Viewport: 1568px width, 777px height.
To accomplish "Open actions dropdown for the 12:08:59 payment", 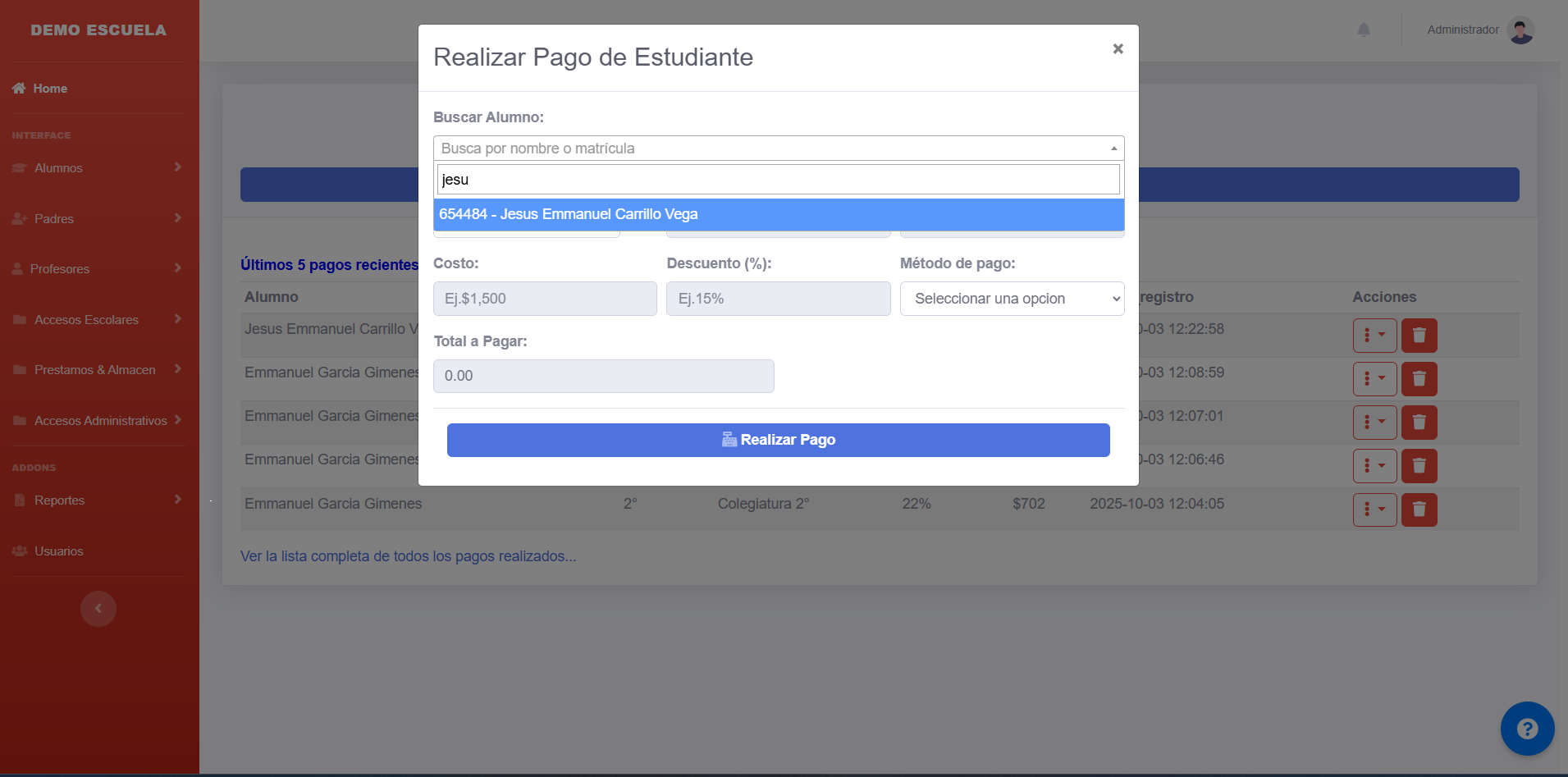I will 1374,379.
